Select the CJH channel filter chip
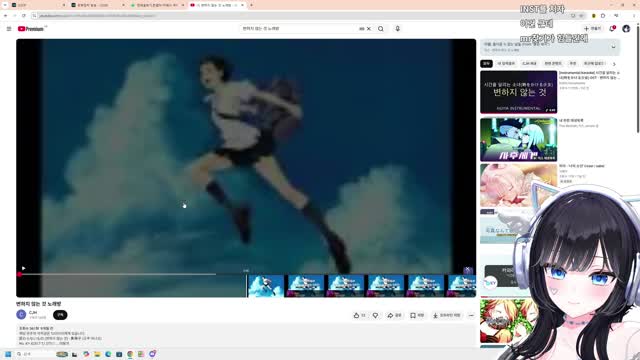 click(x=529, y=63)
